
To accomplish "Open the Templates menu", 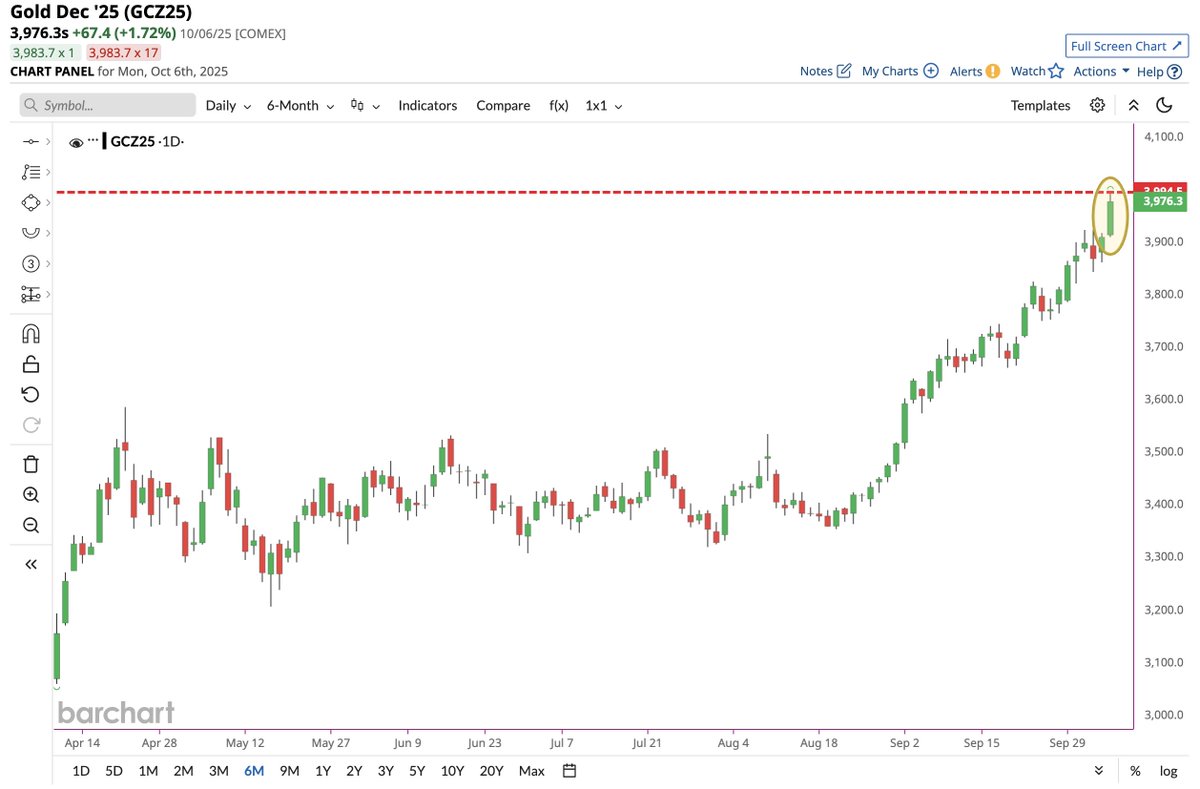I will (1040, 105).
